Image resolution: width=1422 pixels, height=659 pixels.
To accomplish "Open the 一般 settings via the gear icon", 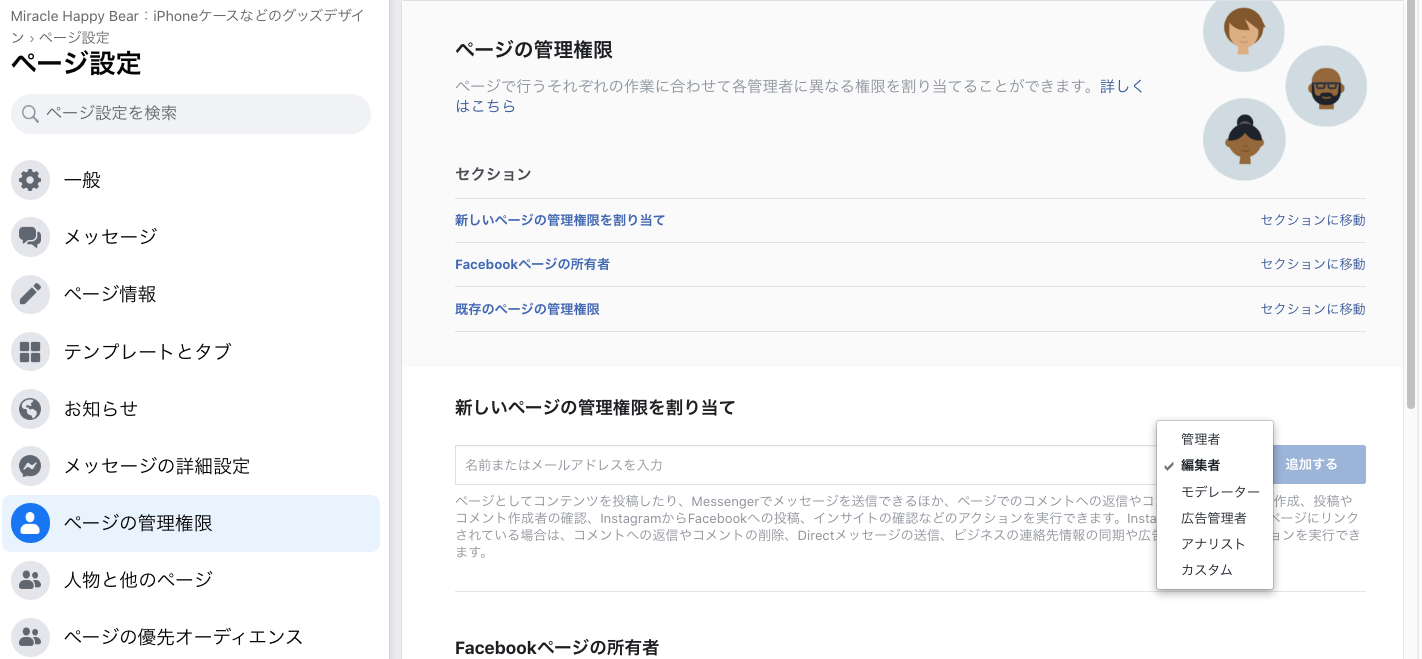I will [x=30, y=180].
